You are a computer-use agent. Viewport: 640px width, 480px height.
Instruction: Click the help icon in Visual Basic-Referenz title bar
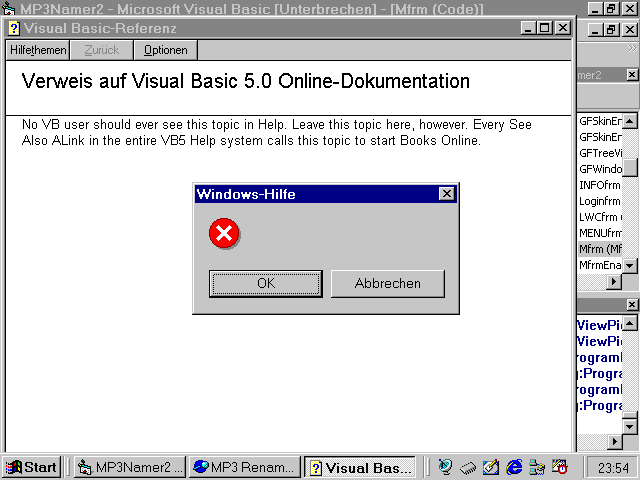tap(14, 28)
